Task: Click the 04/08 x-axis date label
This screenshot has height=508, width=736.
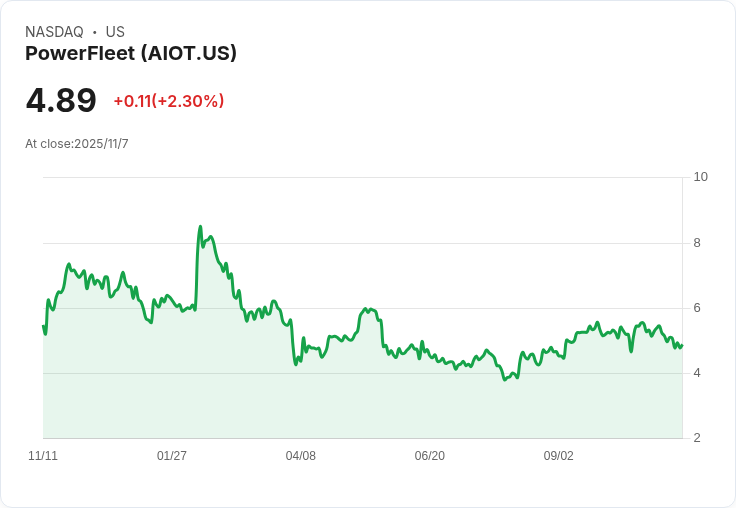Action: (300, 456)
